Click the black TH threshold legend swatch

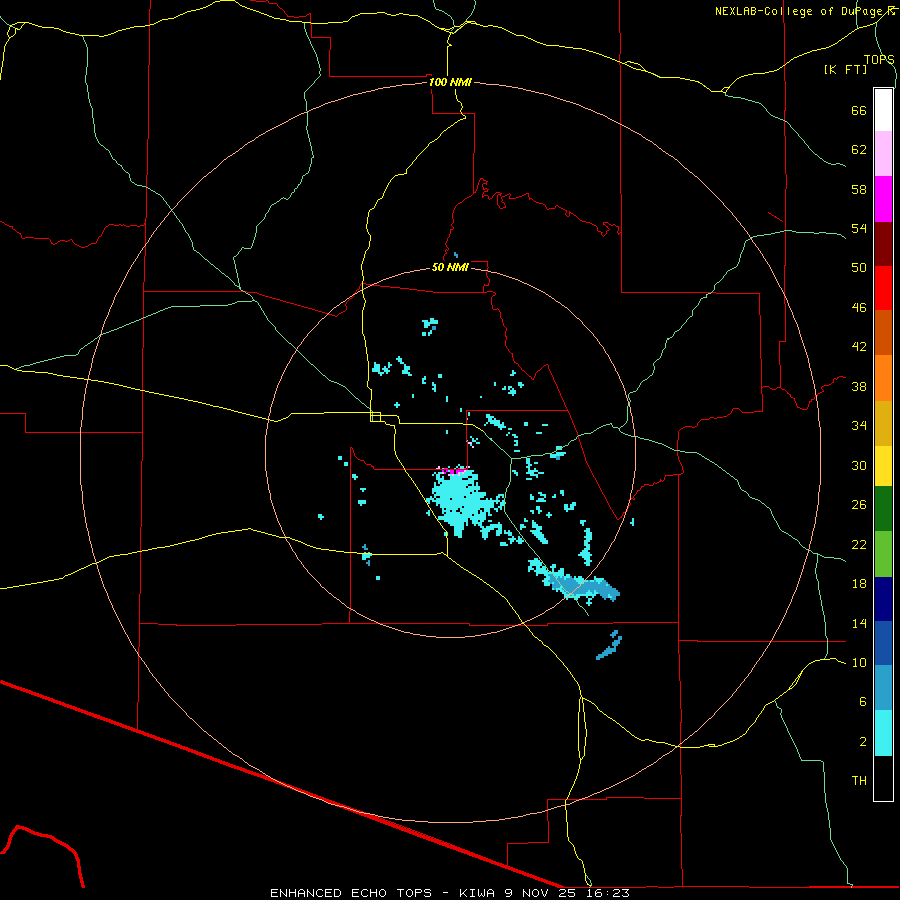point(883,778)
